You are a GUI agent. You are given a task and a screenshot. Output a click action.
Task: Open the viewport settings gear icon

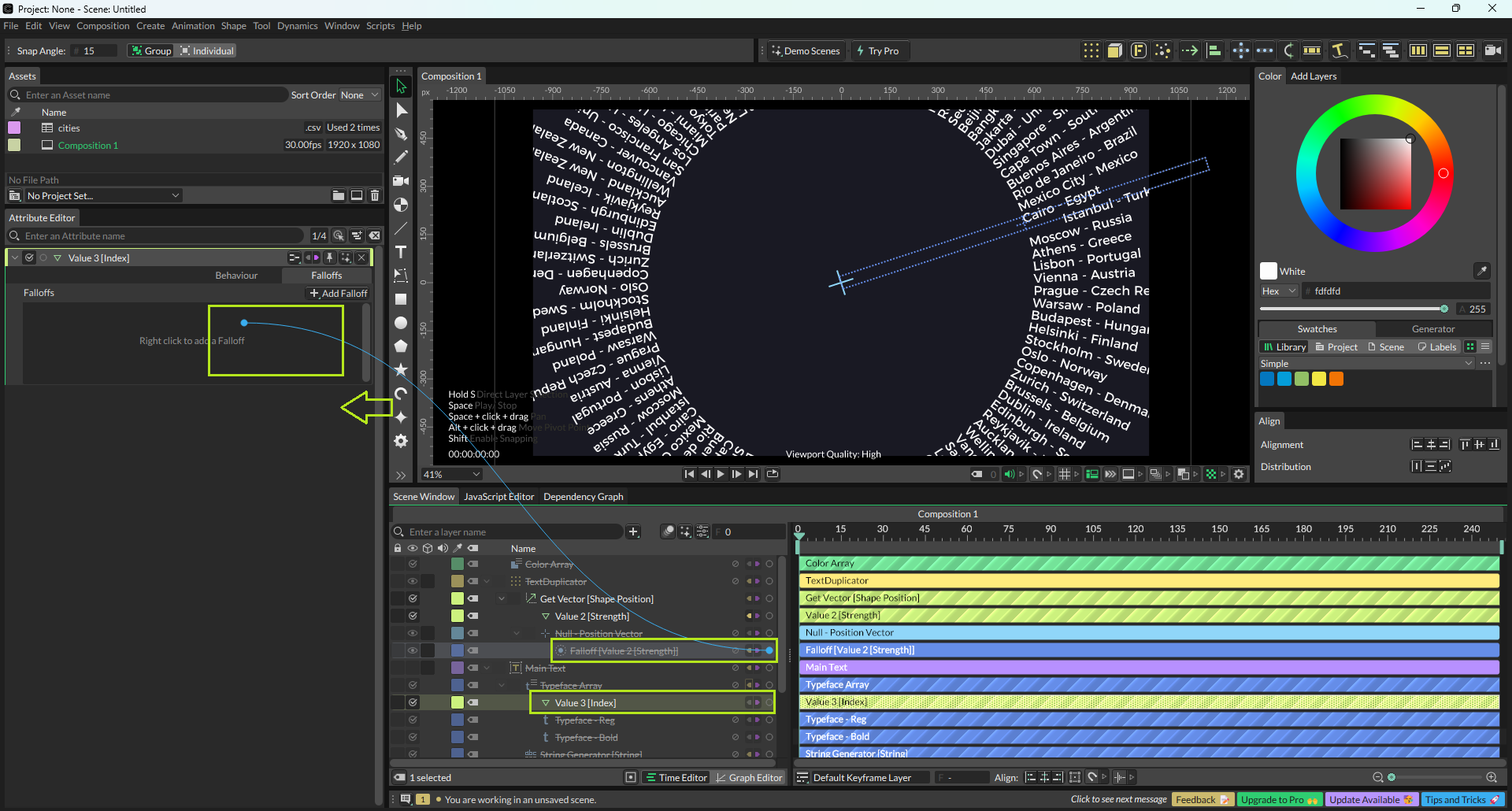click(1239, 474)
